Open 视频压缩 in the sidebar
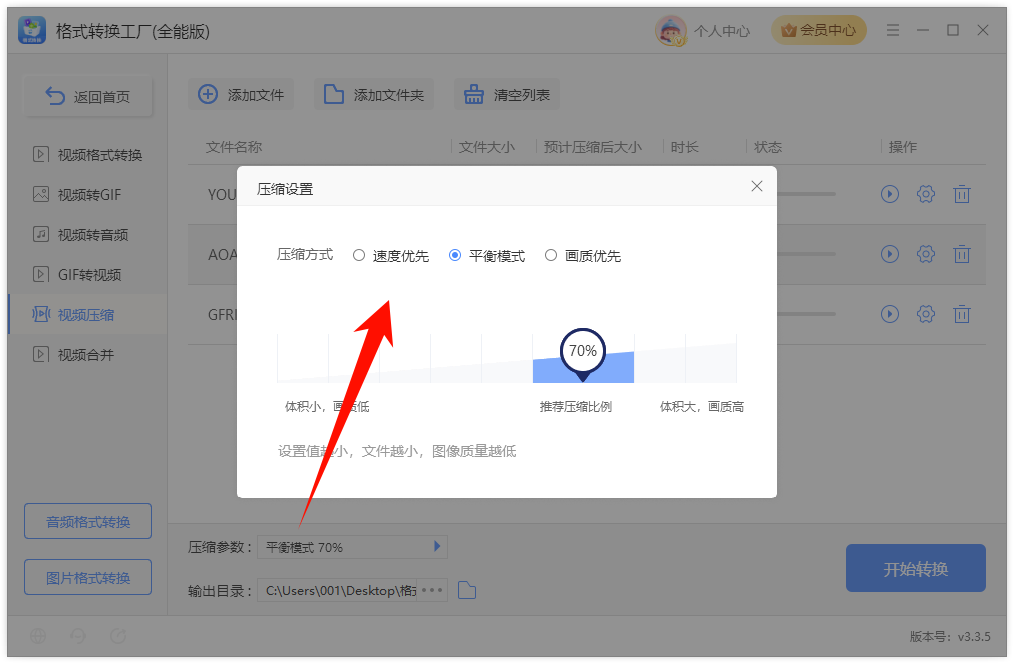This screenshot has width=1014, height=664. tap(87, 315)
